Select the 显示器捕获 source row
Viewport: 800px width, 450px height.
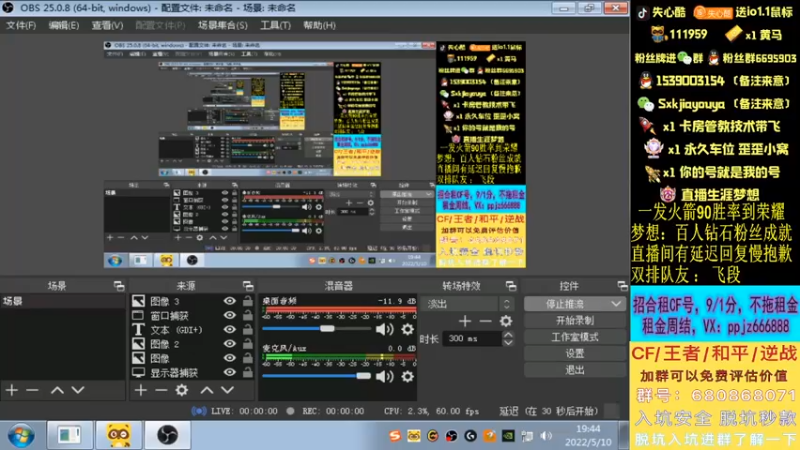coord(192,373)
